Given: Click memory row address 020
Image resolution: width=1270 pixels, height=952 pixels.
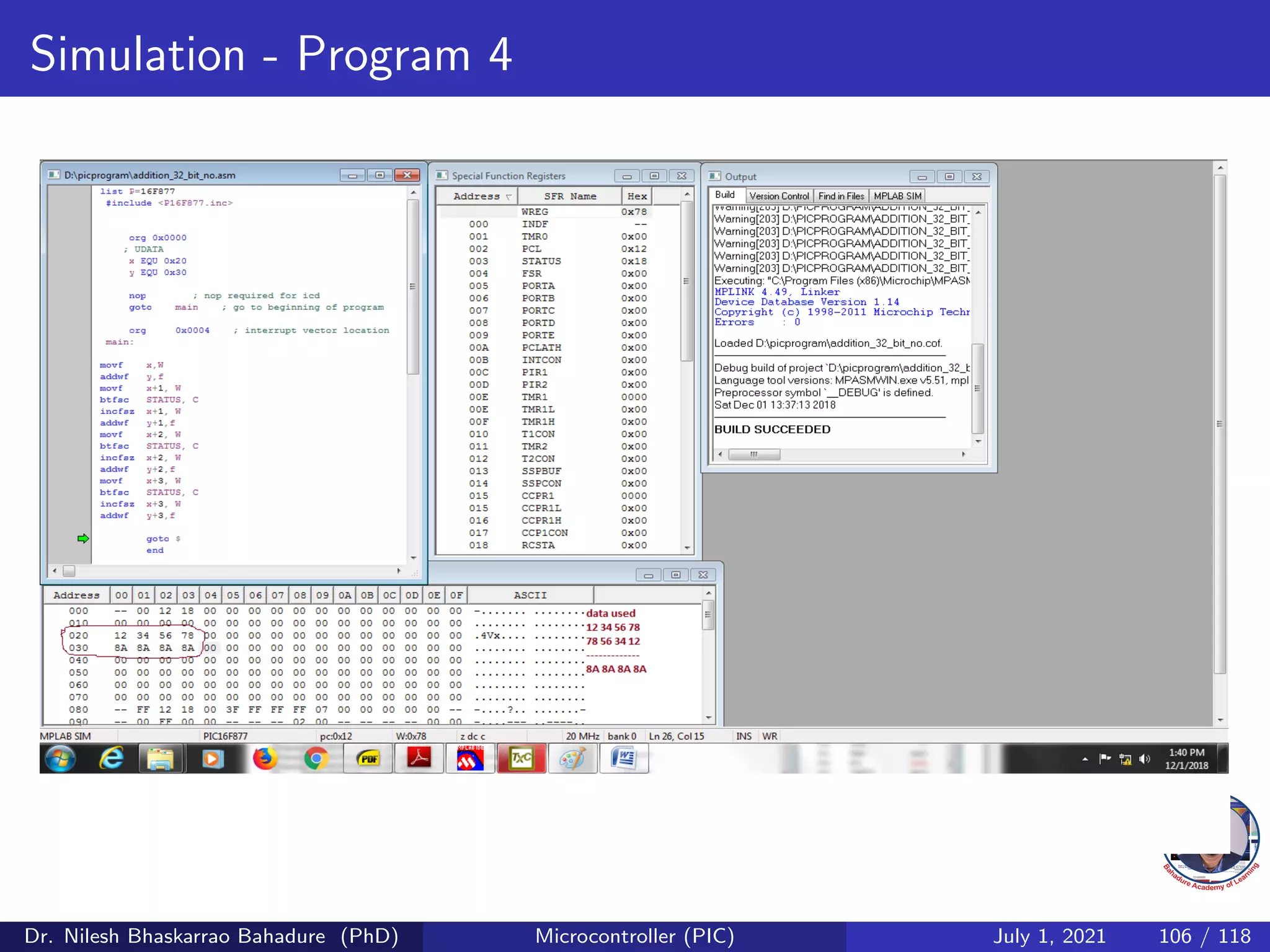Looking at the screenshot, I should (x=78, y=635).
